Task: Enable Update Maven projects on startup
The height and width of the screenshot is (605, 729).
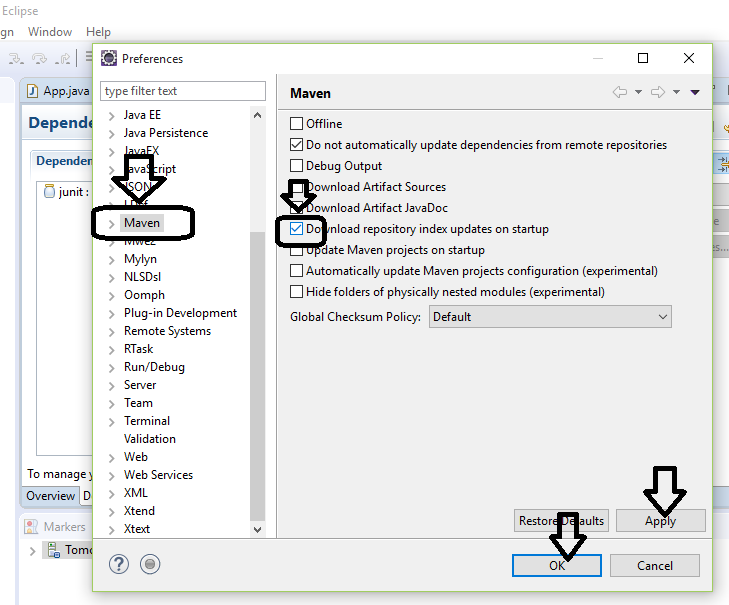Action: coord(296,250)
